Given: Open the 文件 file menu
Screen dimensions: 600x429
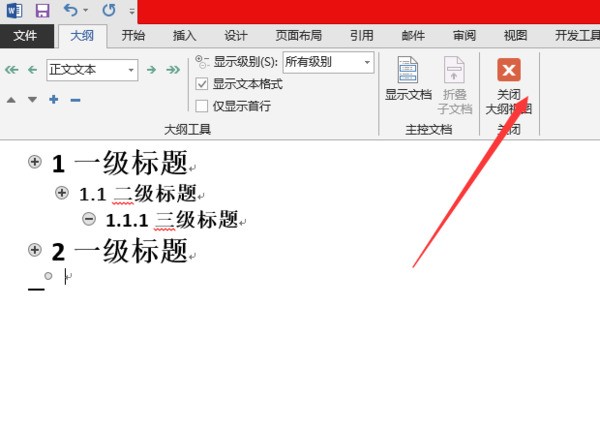Looking at the screenshot, I should point(25,36).
